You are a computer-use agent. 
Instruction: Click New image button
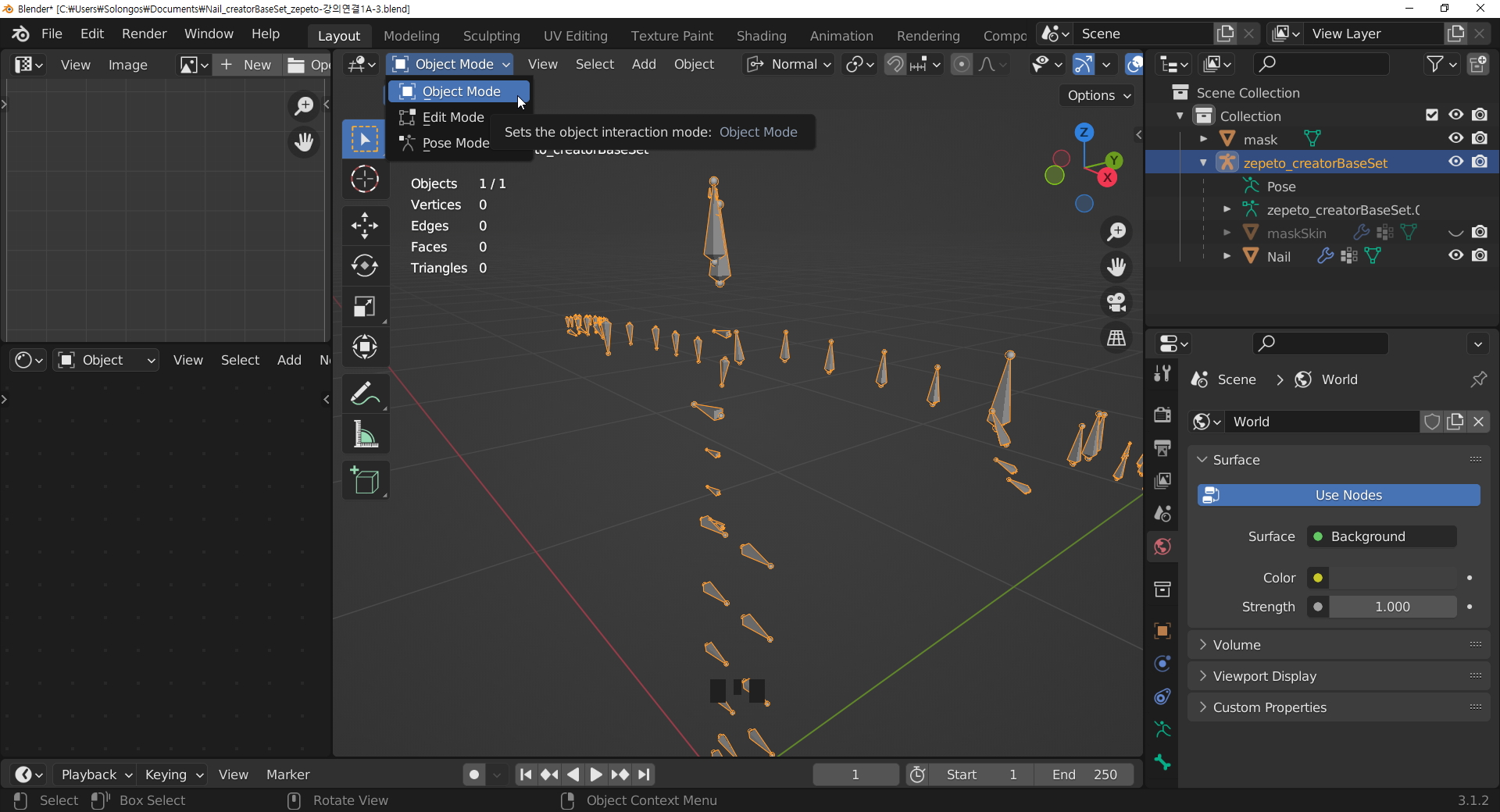click(x=246, y=65)
